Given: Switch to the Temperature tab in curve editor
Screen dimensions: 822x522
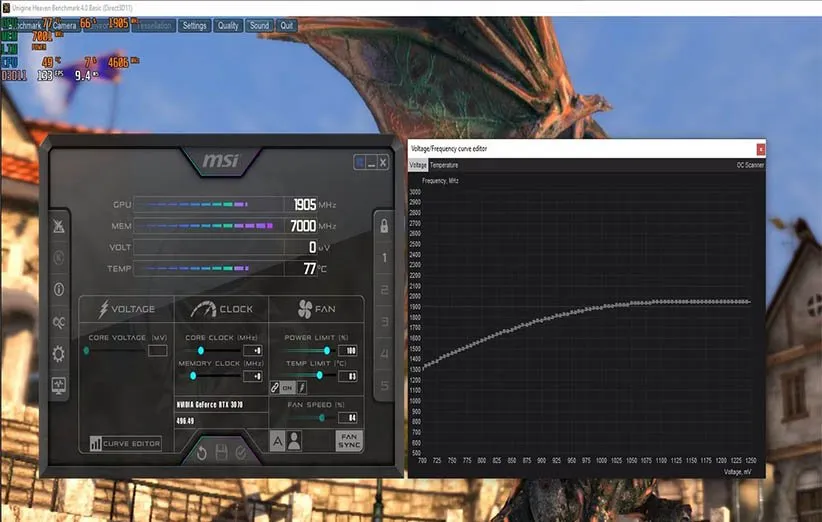Looking at the screenshot, I should click(444, 164).
